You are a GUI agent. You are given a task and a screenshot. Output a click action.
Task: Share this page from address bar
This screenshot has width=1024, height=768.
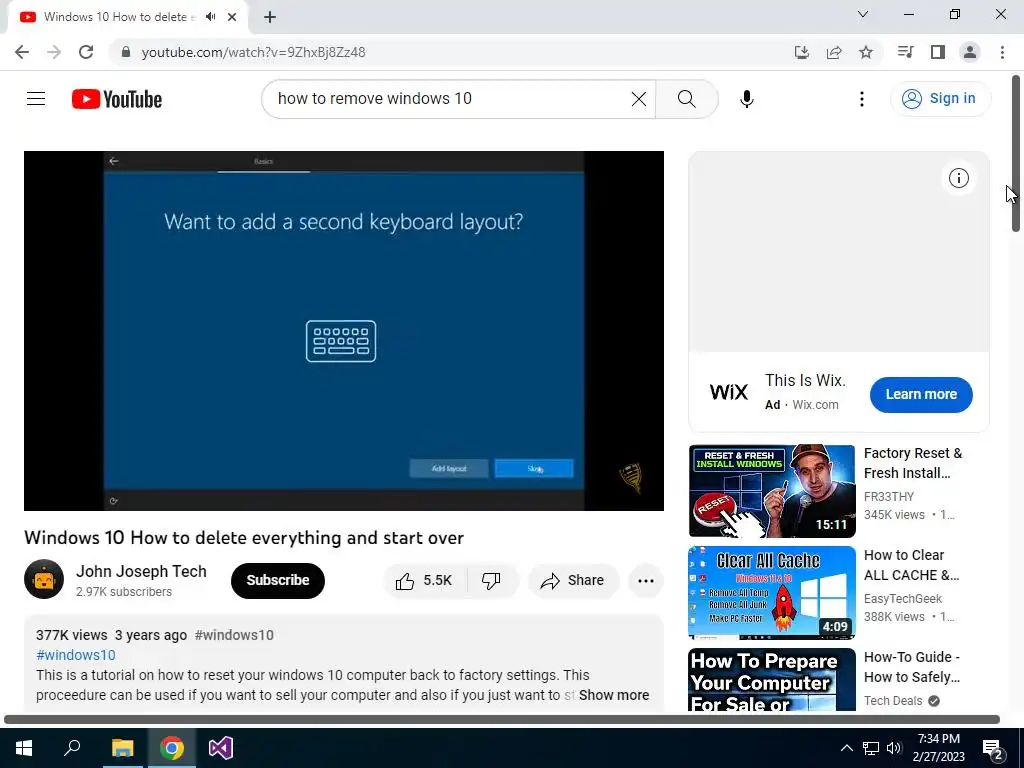pos(833,52)
